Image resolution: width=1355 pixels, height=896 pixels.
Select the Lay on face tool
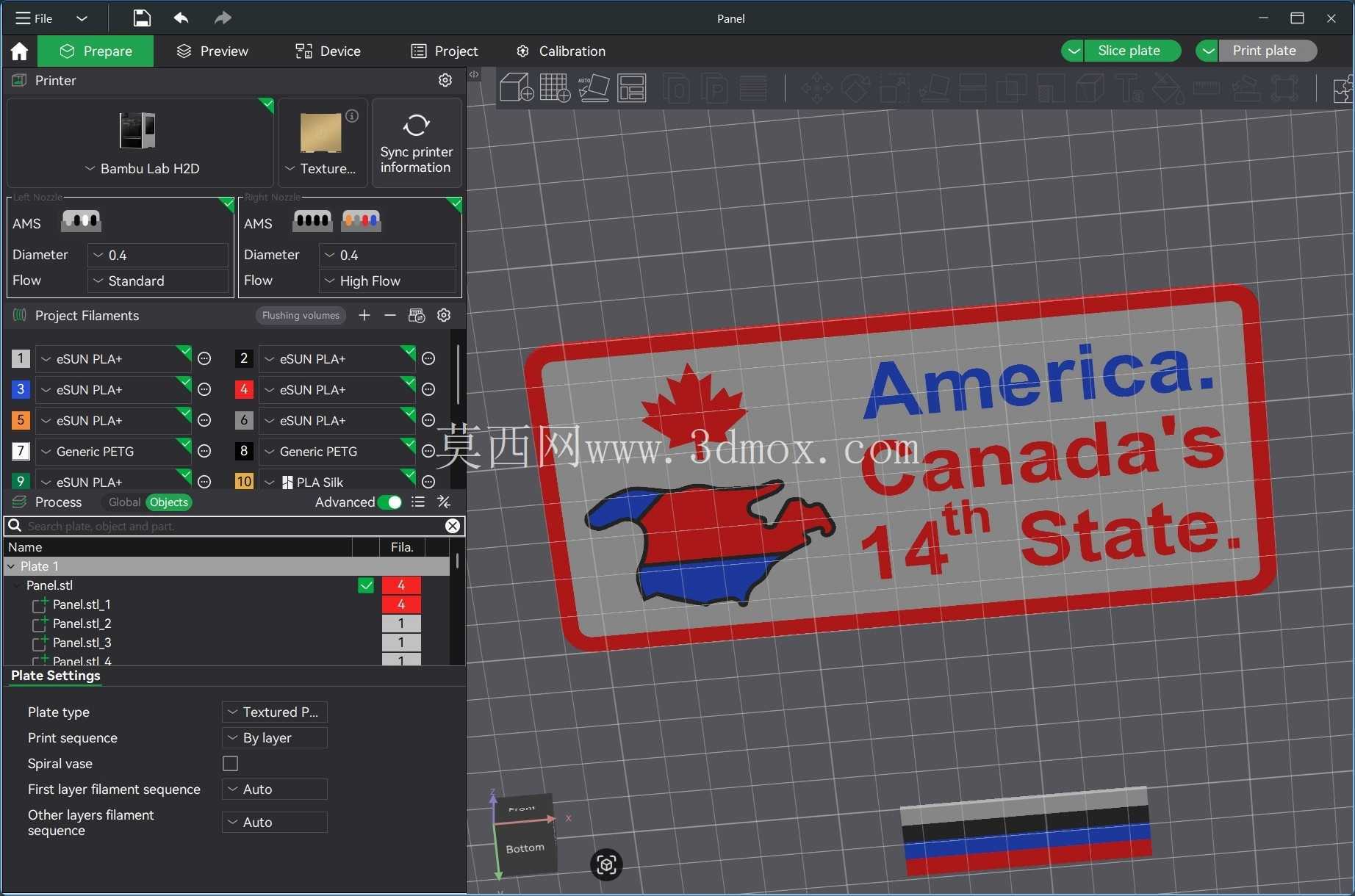(933, 88)
